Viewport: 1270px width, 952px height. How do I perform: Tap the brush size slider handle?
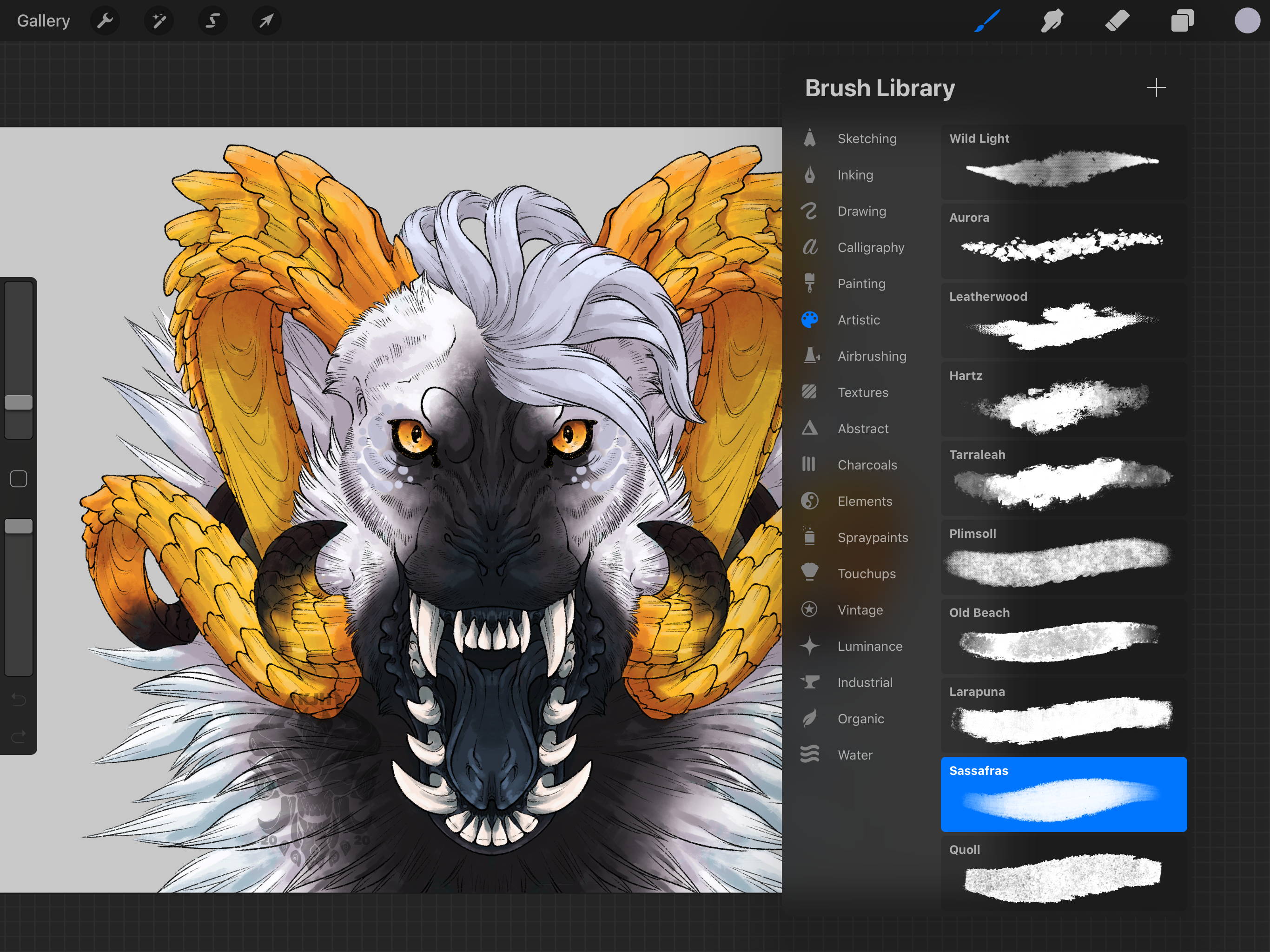[x=19, y=403]
